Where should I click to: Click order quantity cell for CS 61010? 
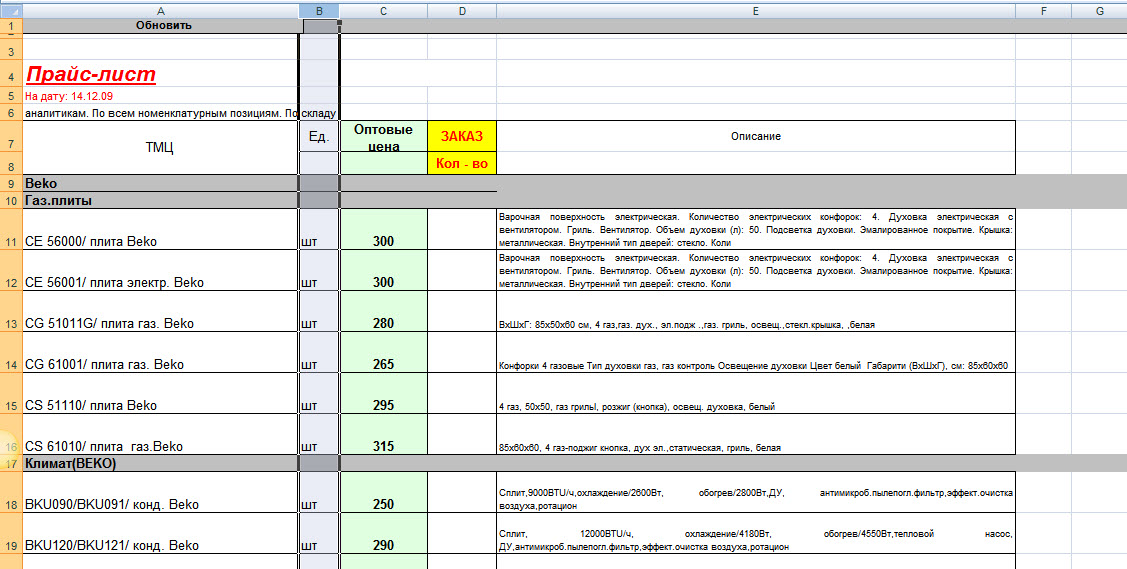coord(461,434)
